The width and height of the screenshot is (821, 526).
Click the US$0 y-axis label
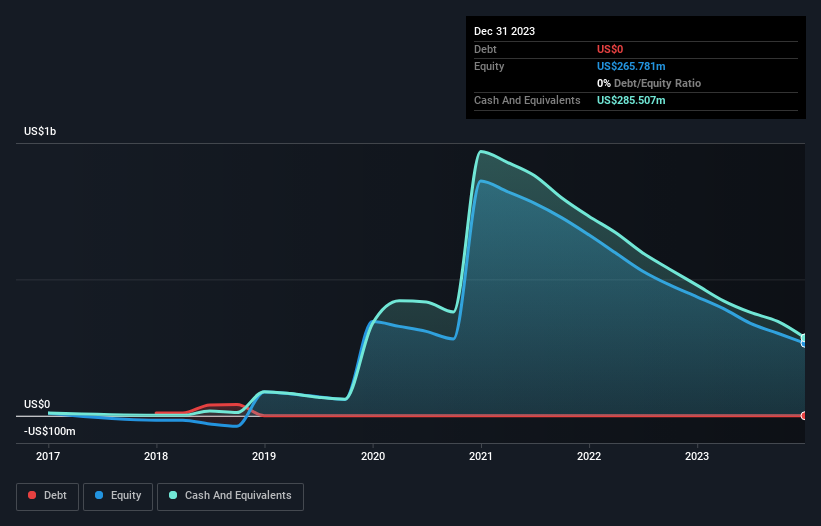click(x=37, y=405)
